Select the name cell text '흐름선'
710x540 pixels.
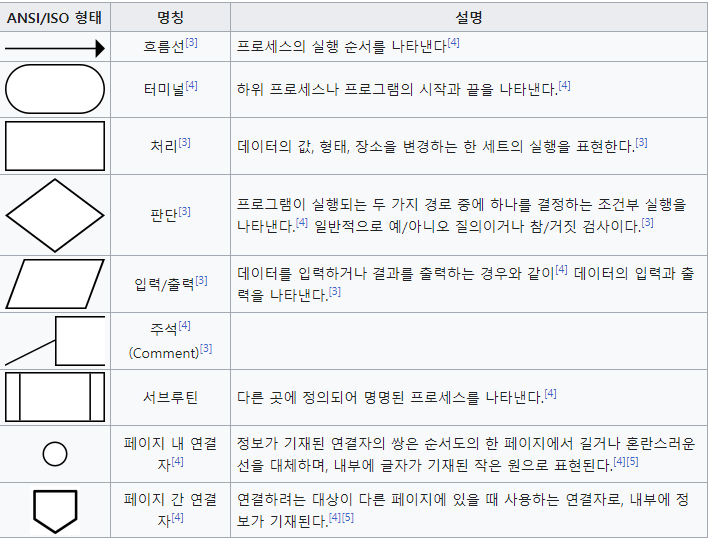164,46
